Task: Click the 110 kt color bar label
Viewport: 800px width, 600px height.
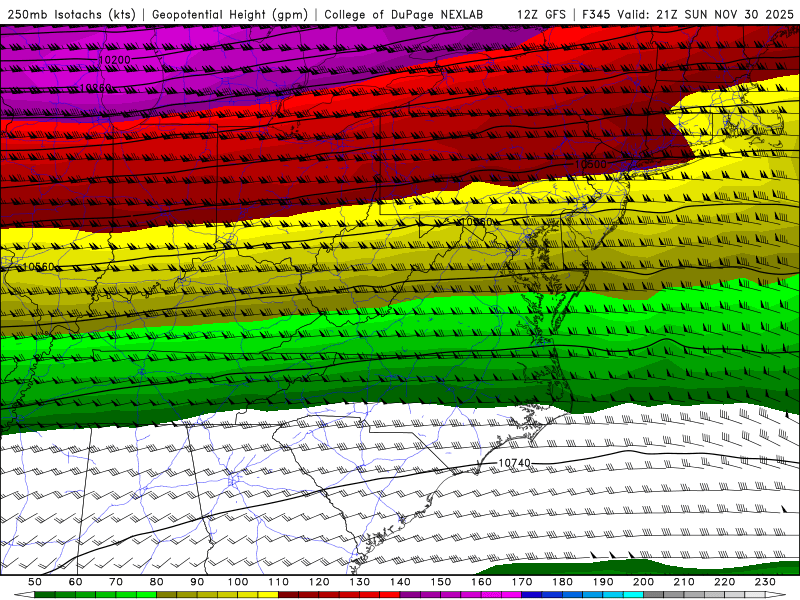Action: click(x=278, y=582)
